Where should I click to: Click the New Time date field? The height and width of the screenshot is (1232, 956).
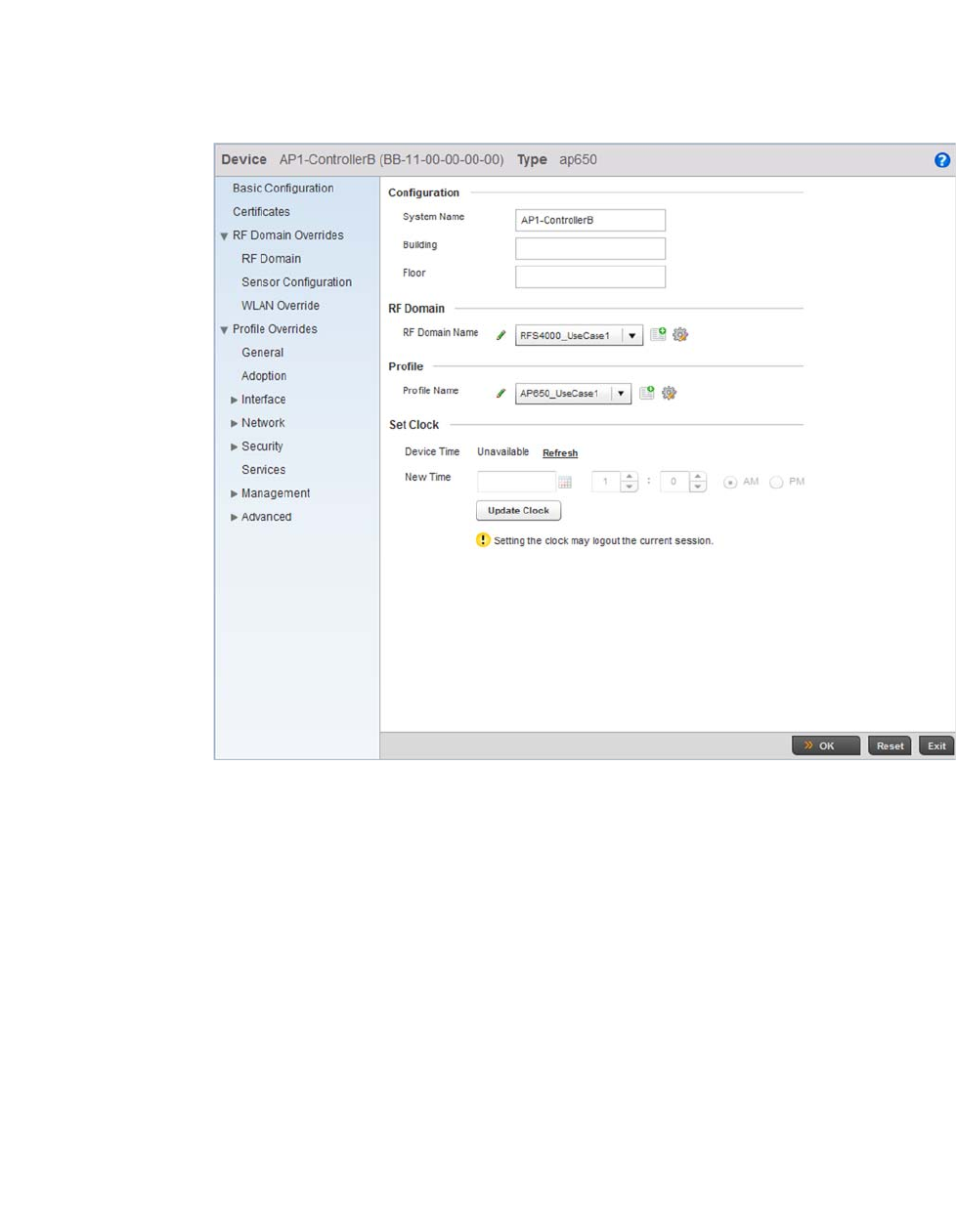point(516,482)
